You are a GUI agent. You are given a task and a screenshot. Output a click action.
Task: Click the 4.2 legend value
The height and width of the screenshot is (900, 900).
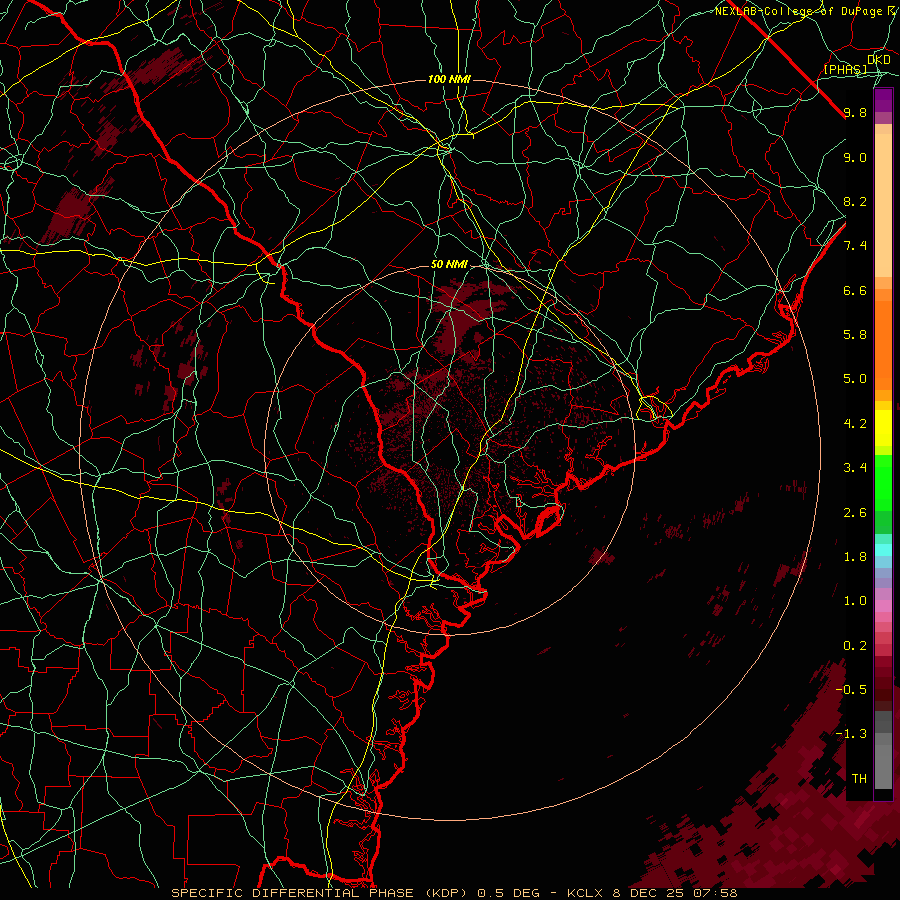(x=855, y=424)
